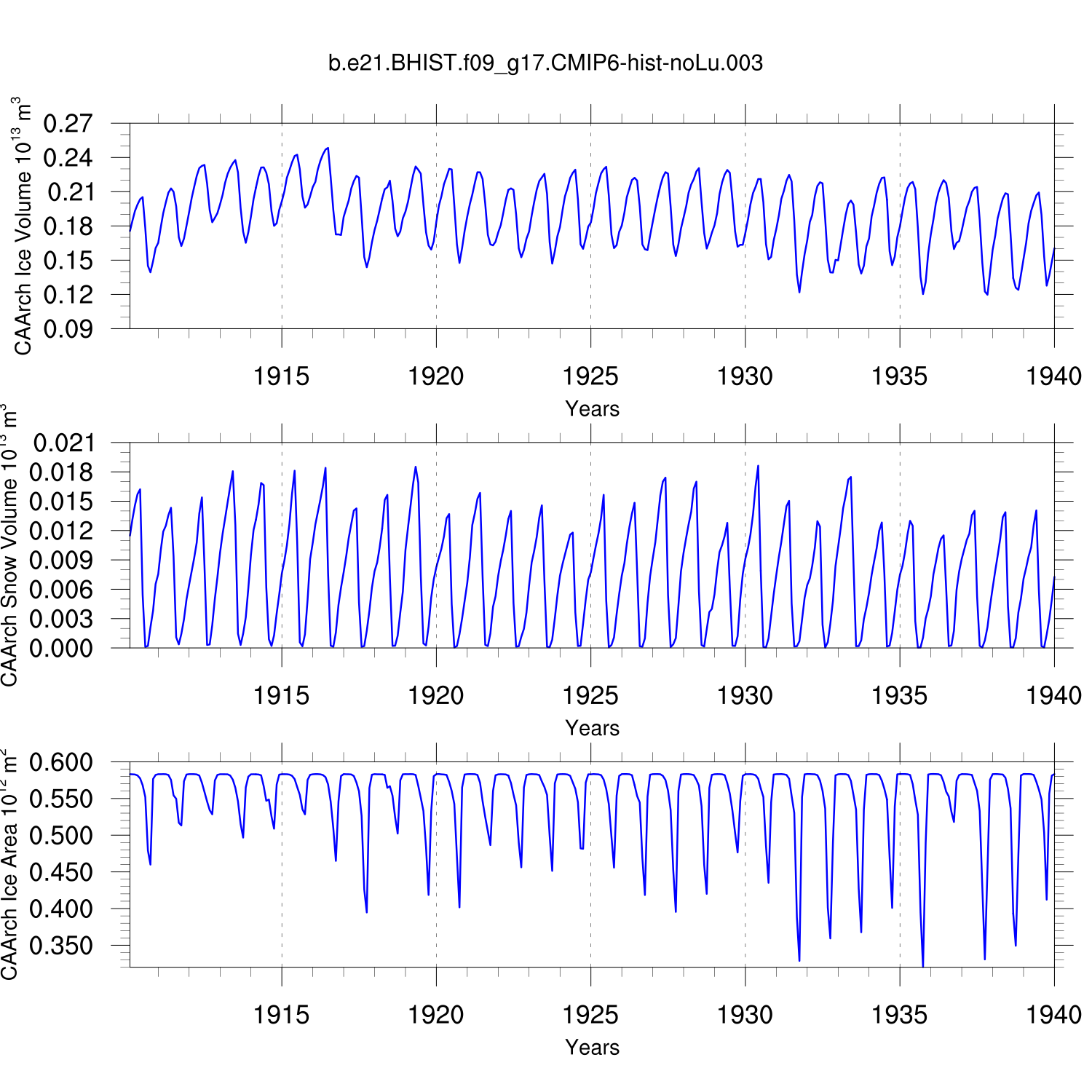This screenshot has width=1092, height=1092.
Task: Click the 1940 tick label below the bottom plot
Action: [x=1053, y=1015]
